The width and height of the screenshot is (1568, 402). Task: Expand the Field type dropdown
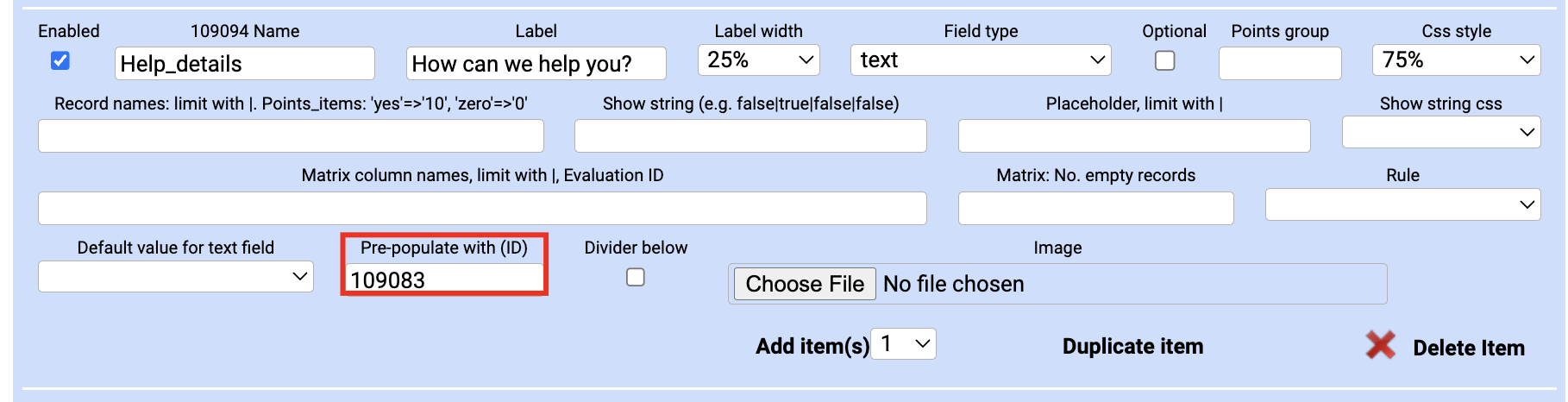pyautogui.click(x=981, y=60)
